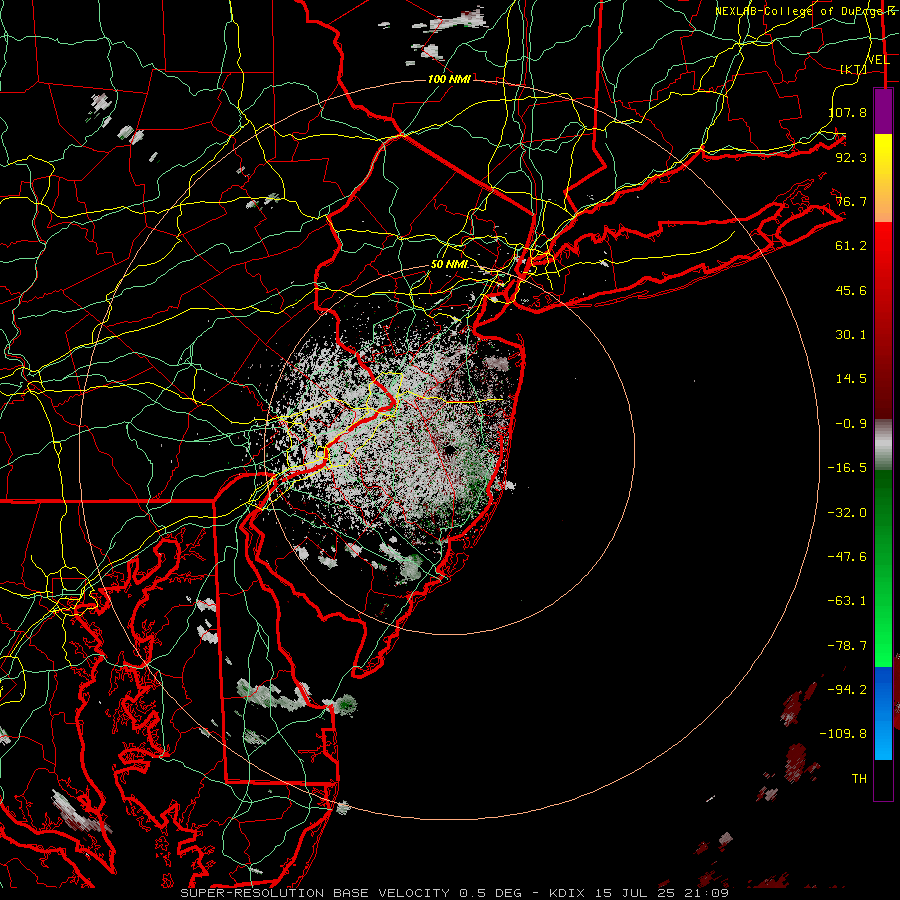900x900 pixels.
Task: Click the VEL legend title
Action: 878,60
